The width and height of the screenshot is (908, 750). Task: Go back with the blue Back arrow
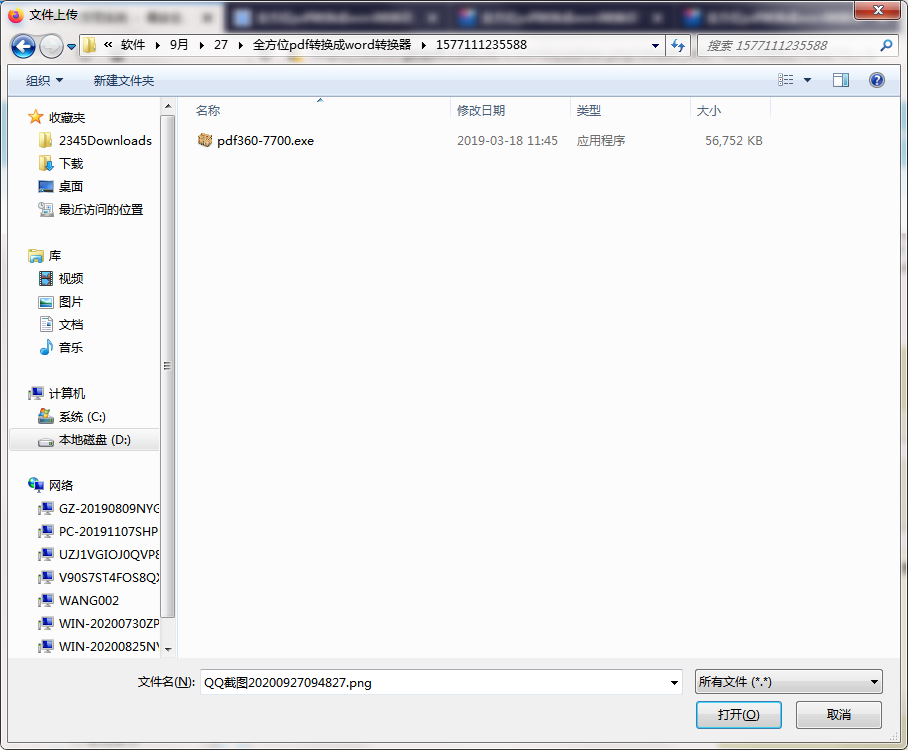[23, 46]
